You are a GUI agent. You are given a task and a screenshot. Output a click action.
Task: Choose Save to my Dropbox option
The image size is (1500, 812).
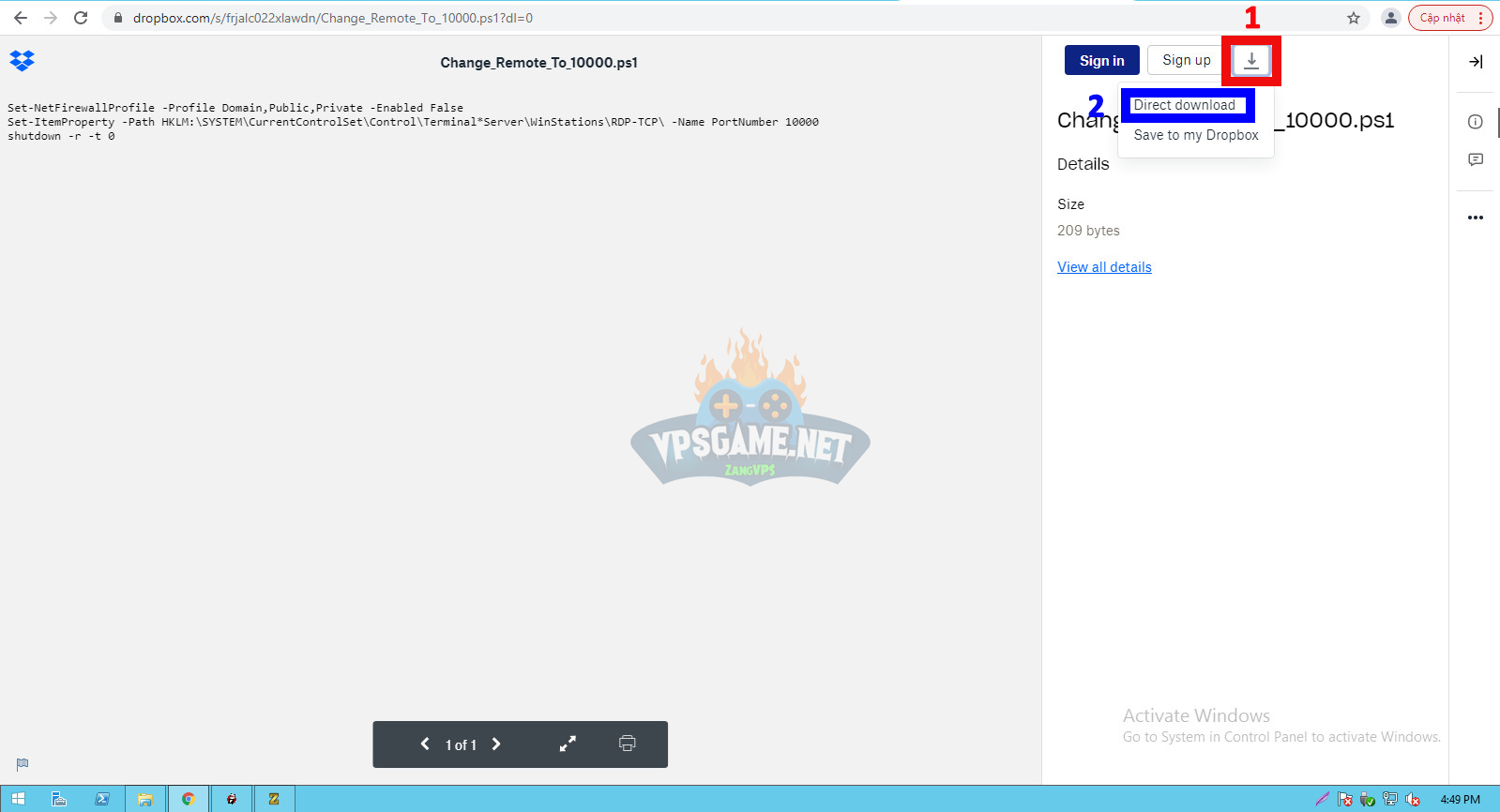1195,135
